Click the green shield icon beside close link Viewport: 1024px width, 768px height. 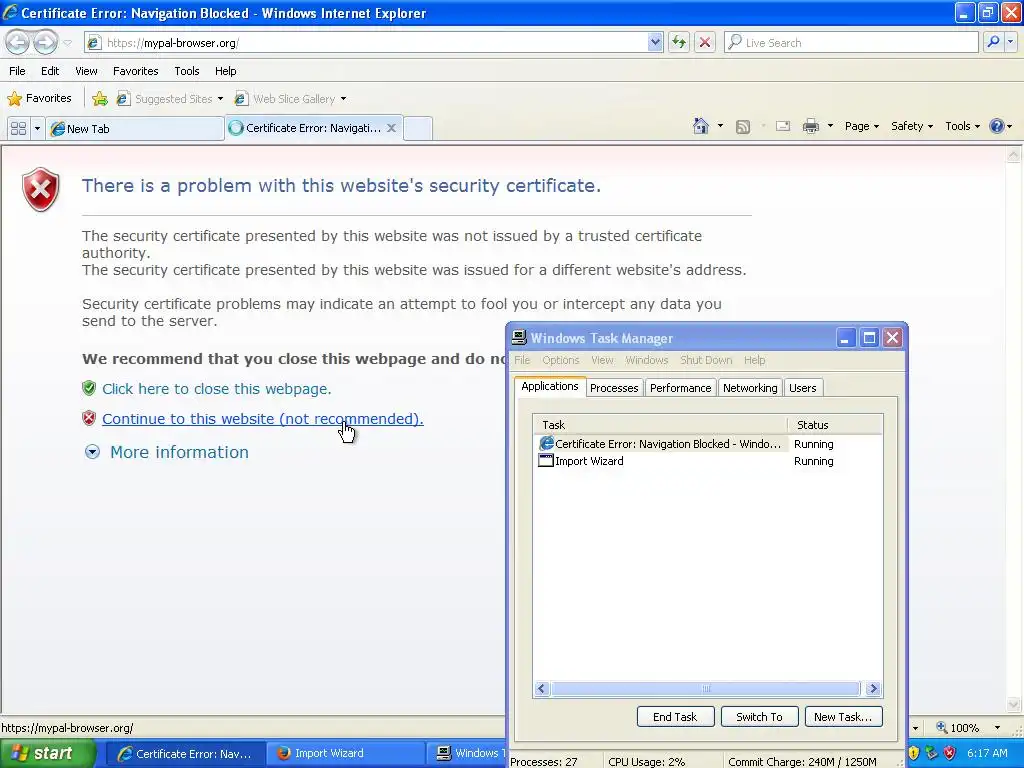tap(89, 388)
